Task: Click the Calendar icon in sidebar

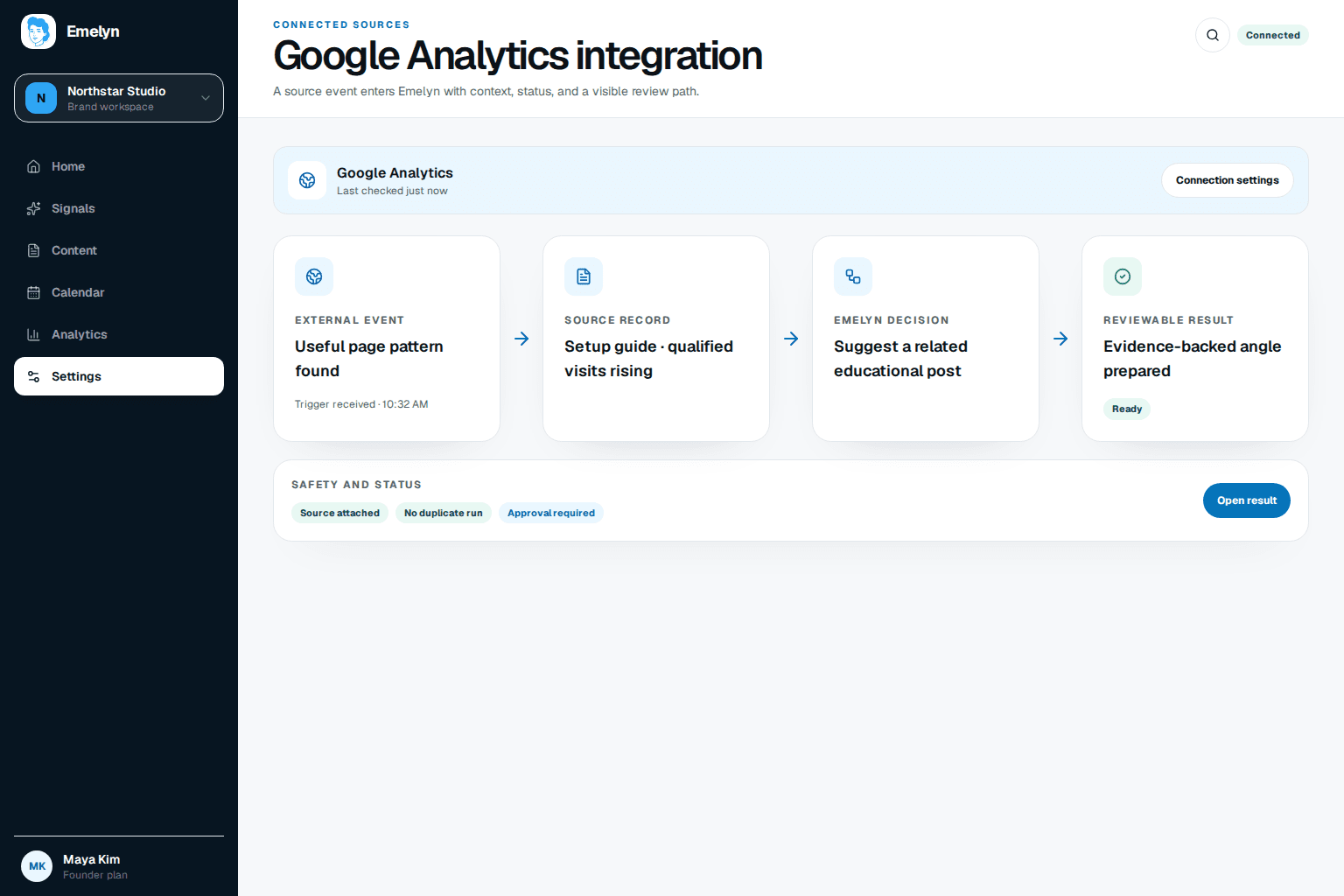Action: (34, 292)
